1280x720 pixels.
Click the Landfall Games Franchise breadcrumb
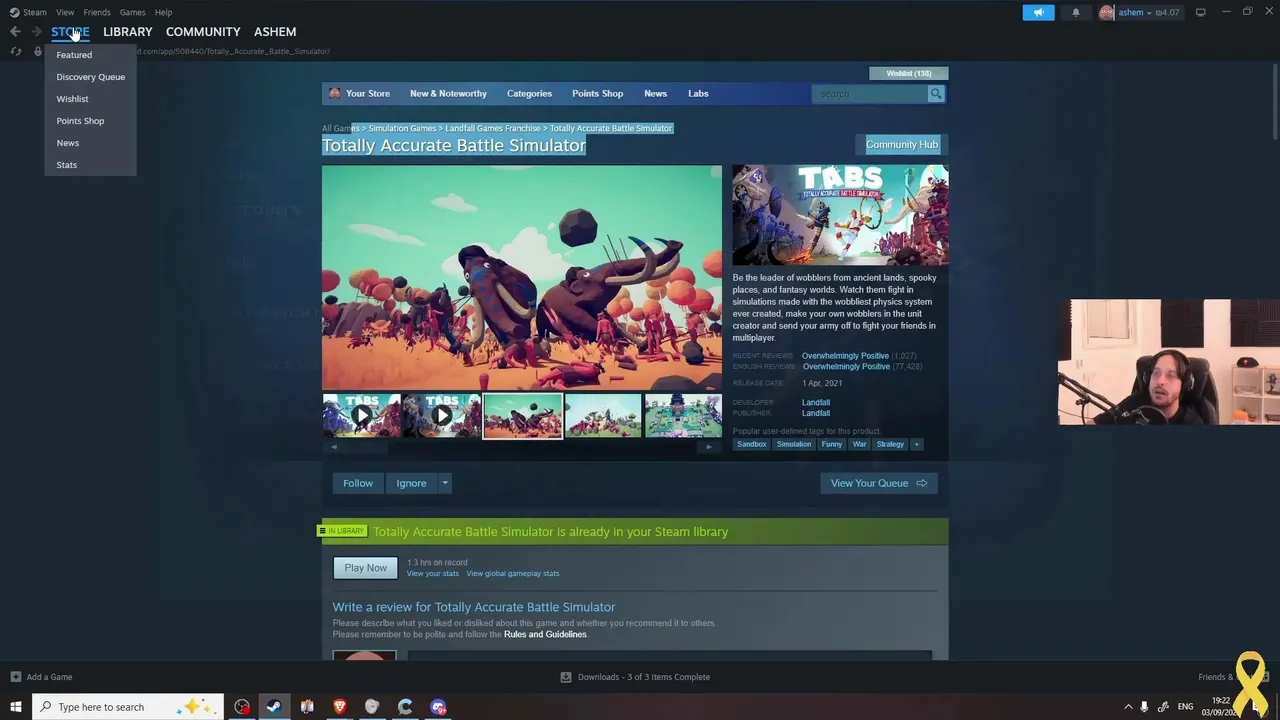coord(493,128)
